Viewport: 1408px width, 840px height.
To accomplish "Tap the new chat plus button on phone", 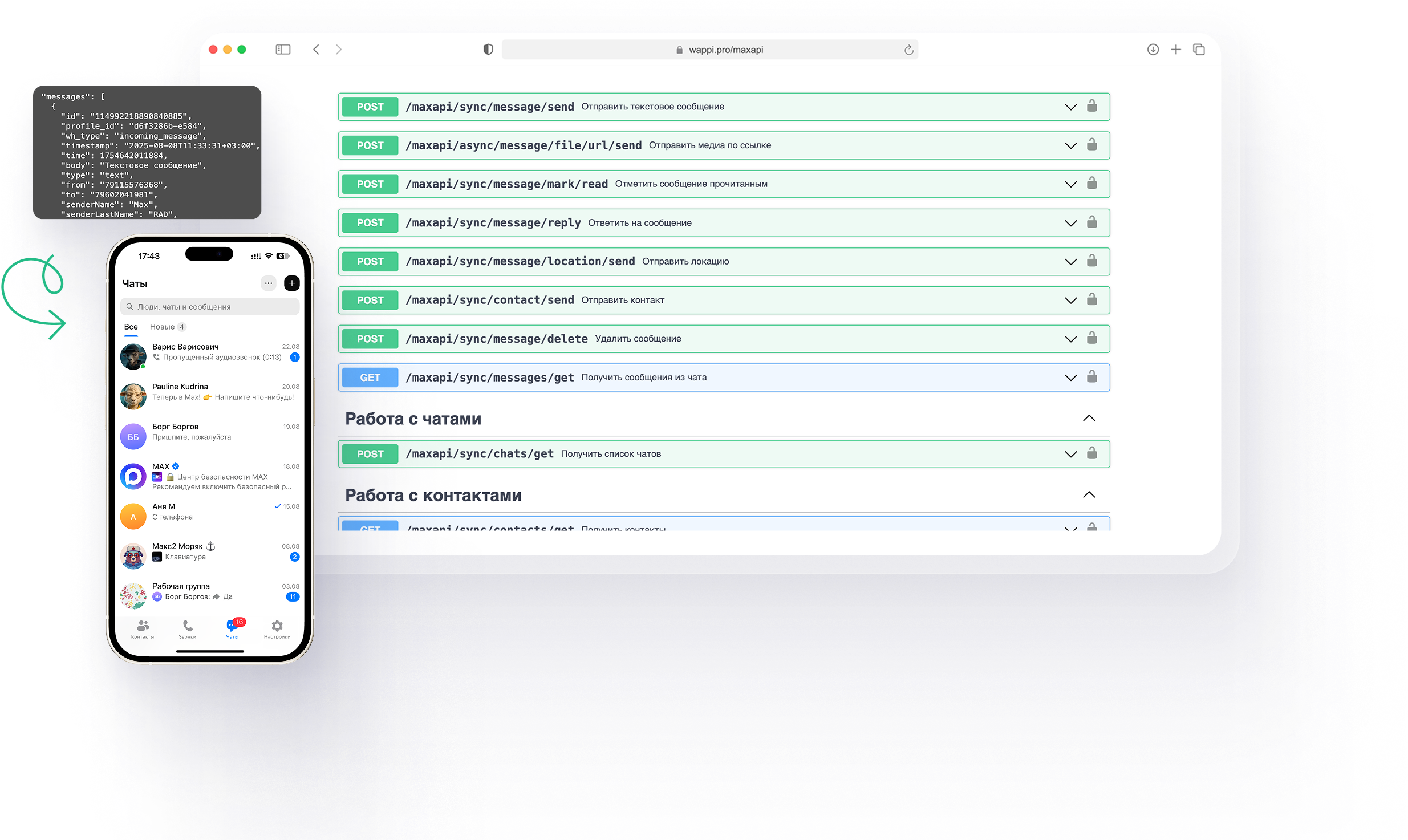I will (291, 283).
